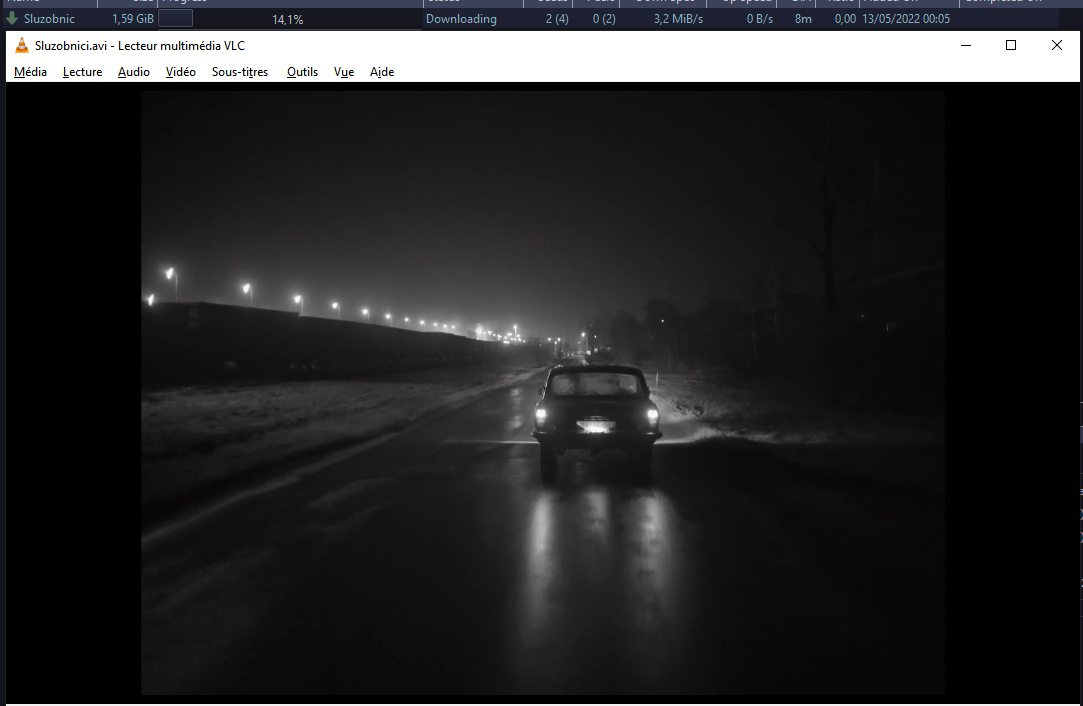Open the Lecture menu in VLC
The height and width of the screenshot is (706, 1083).
coord(82,72)
